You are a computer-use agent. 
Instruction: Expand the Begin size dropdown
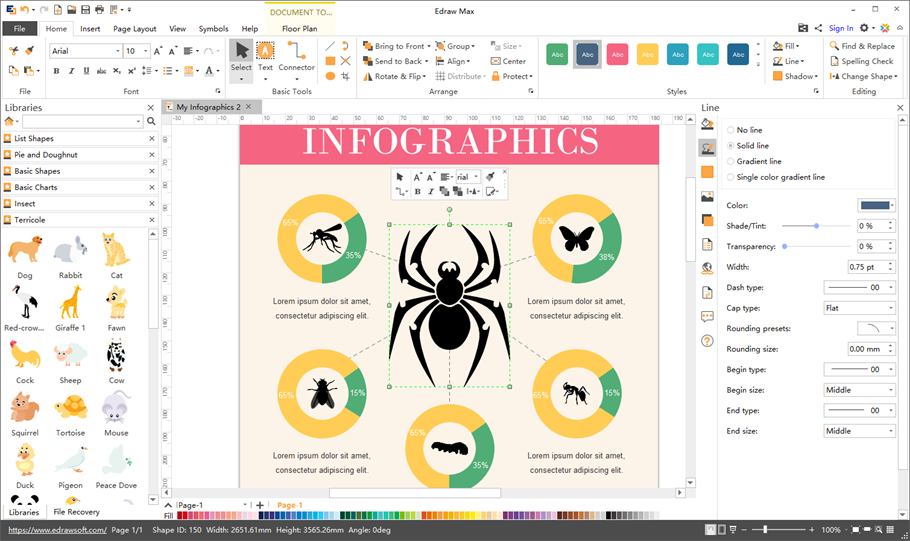click(x=859, y=390)
